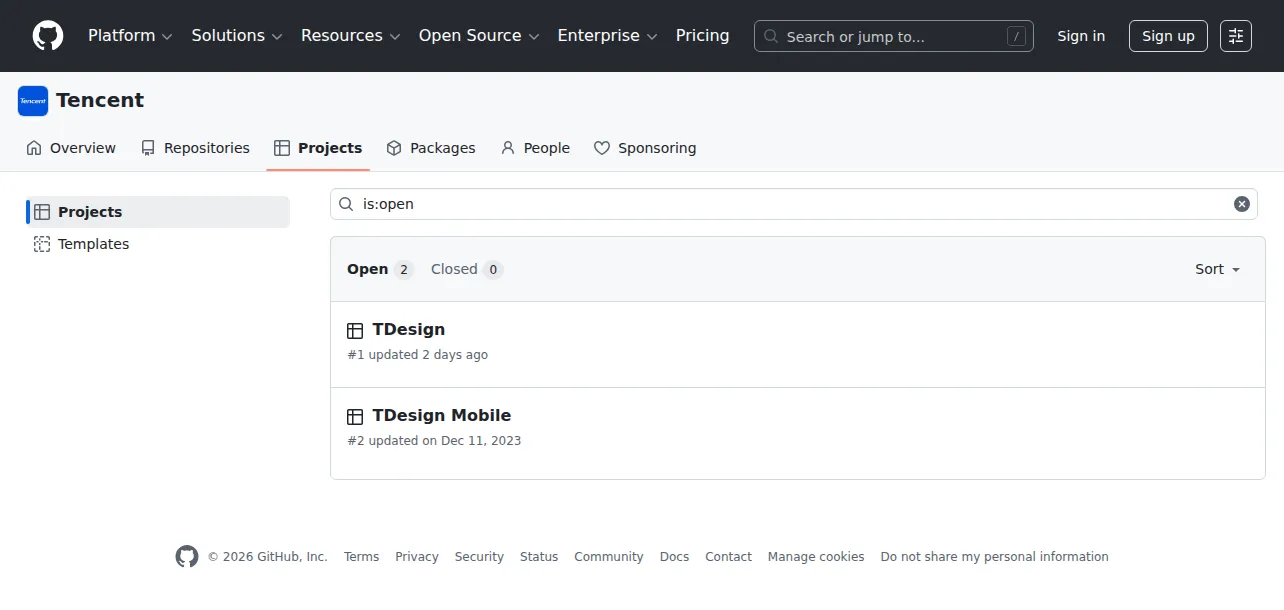Click '#2 updated on Dec 11, 2023' text
This screenshot has width=1284, height=610.
click(x=434, y=441)
